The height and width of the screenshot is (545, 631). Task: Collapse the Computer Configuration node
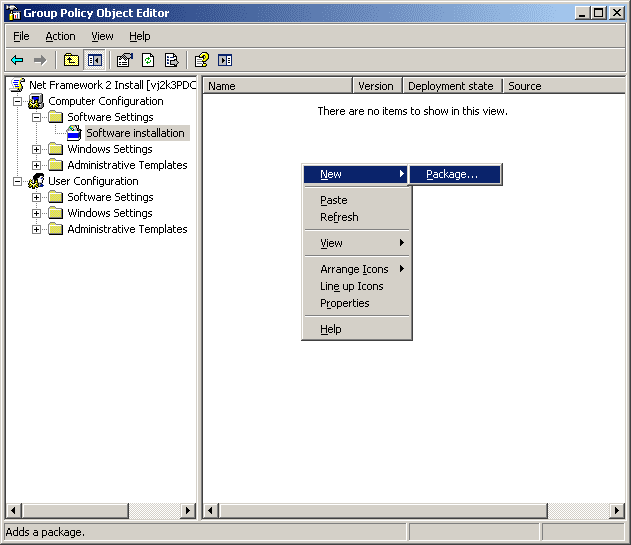point(17,101)
